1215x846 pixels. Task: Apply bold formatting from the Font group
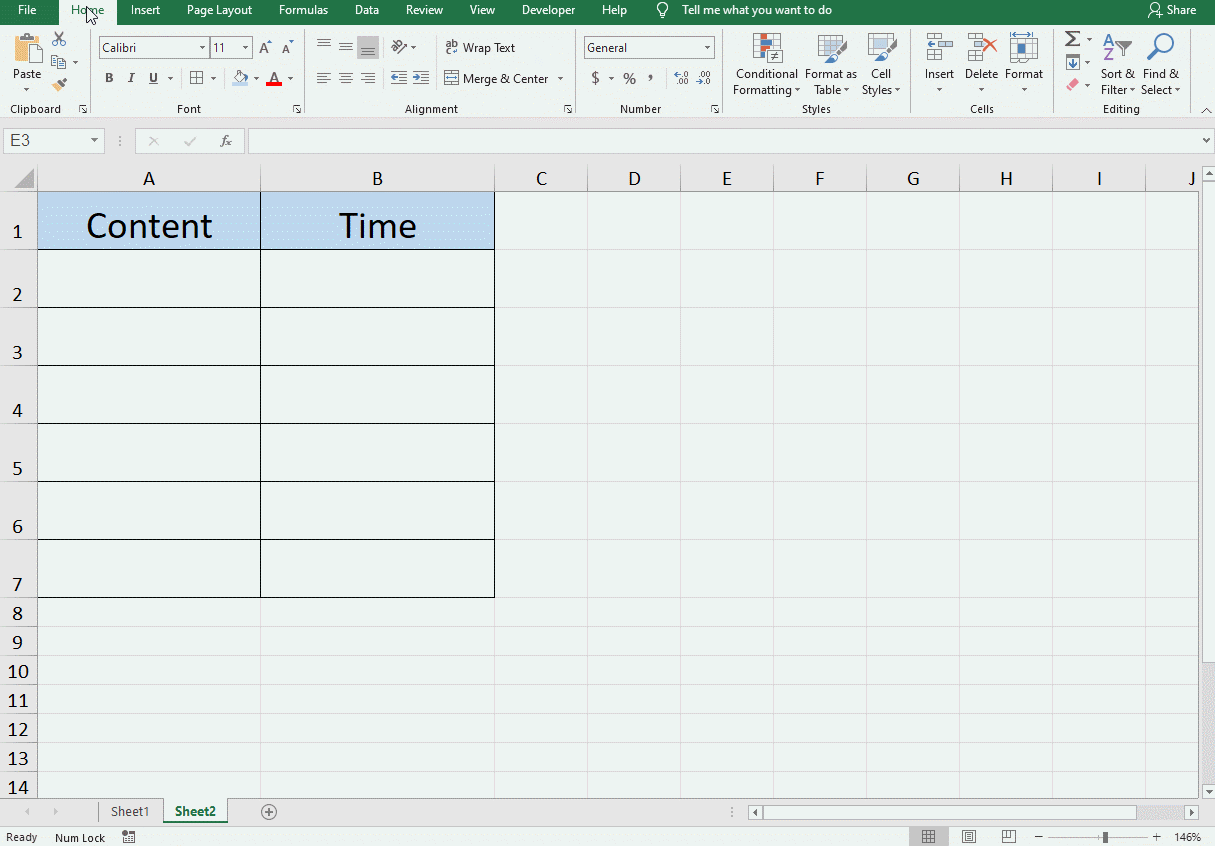pyautogui.click(x=109, y=78)
